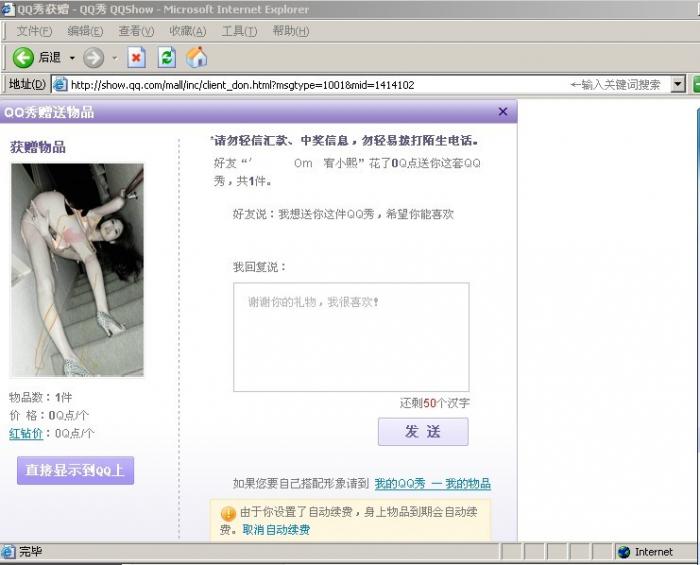
Task: Click the orange warning icon in notice
Action: tap(228, 513)
